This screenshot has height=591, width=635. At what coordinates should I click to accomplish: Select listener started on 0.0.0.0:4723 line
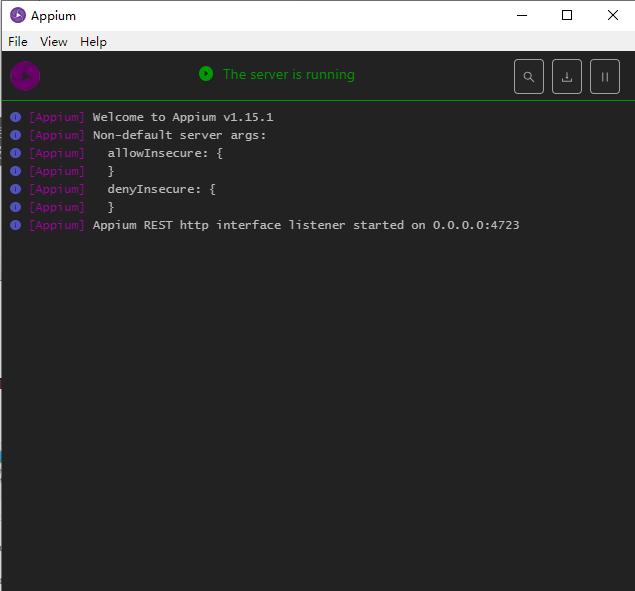pos(306,225)
